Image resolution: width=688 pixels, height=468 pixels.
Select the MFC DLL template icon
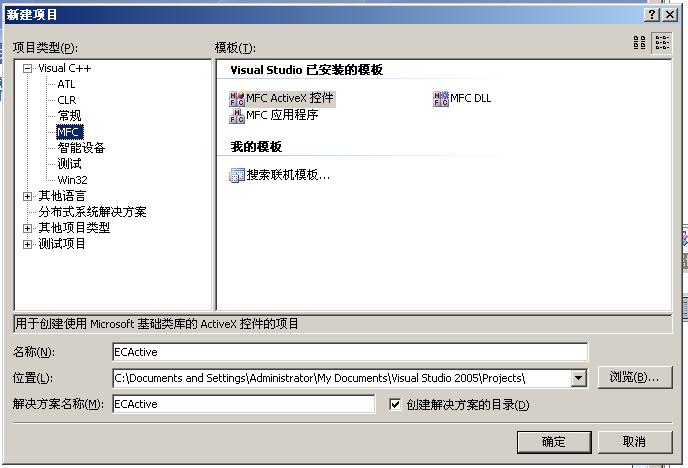point(441,99)
